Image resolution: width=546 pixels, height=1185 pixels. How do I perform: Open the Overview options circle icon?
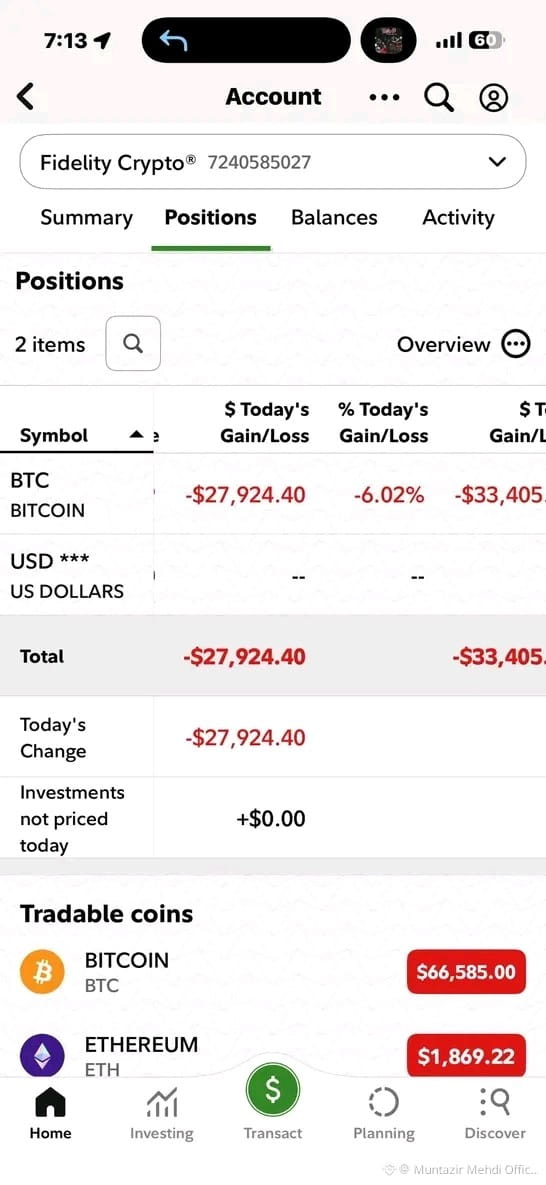516,345
